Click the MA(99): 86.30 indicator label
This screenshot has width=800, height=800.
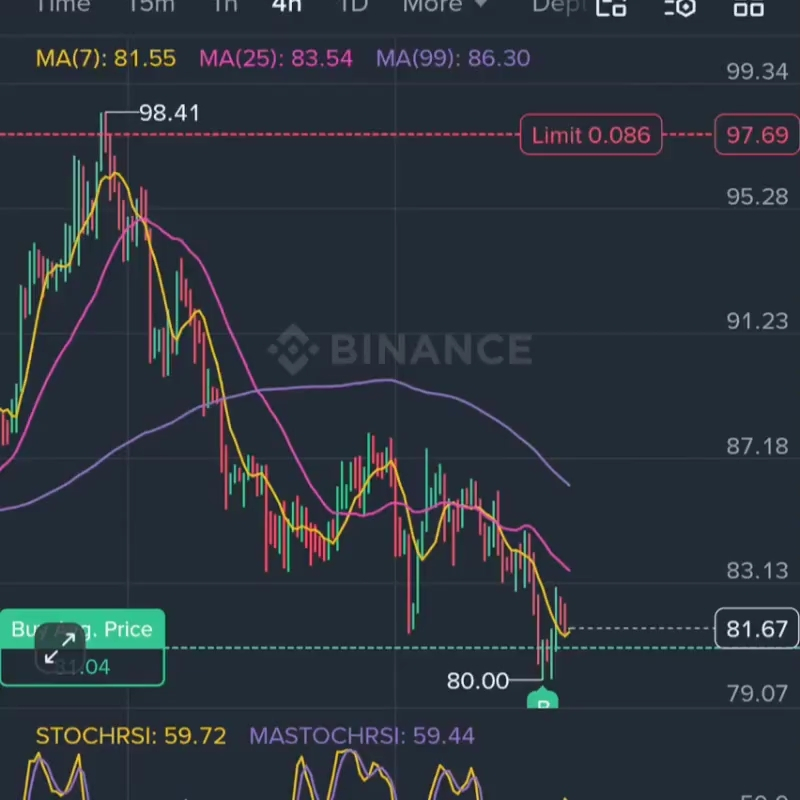pyautogui.click(x=453, y=58)
